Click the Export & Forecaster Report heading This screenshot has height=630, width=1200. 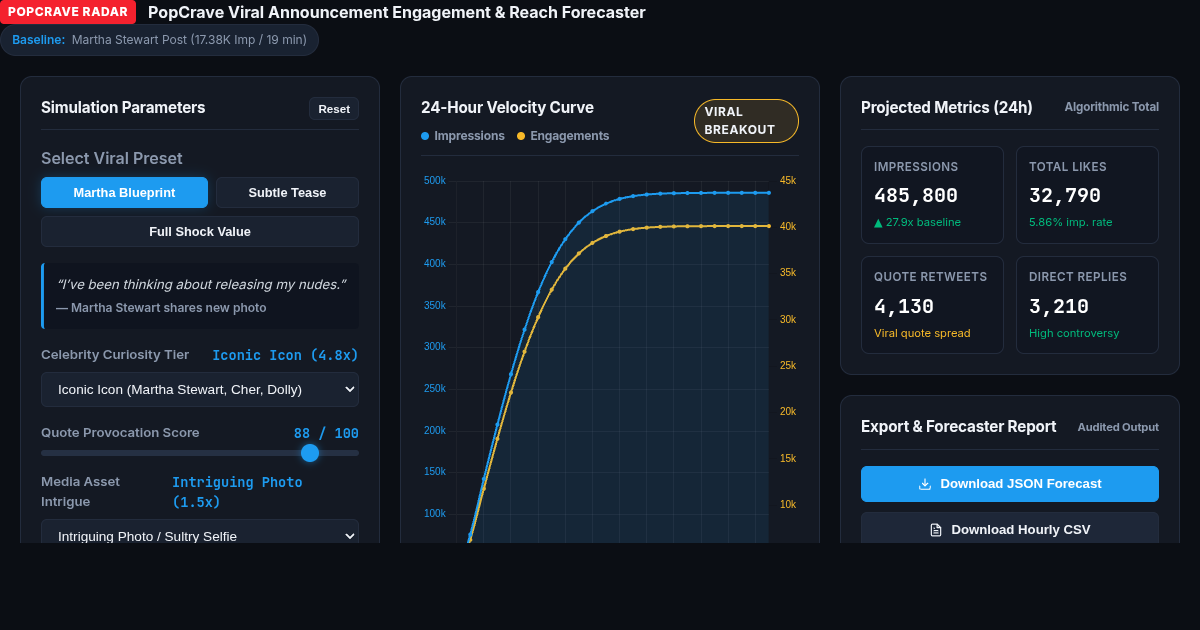pos(958,426)
